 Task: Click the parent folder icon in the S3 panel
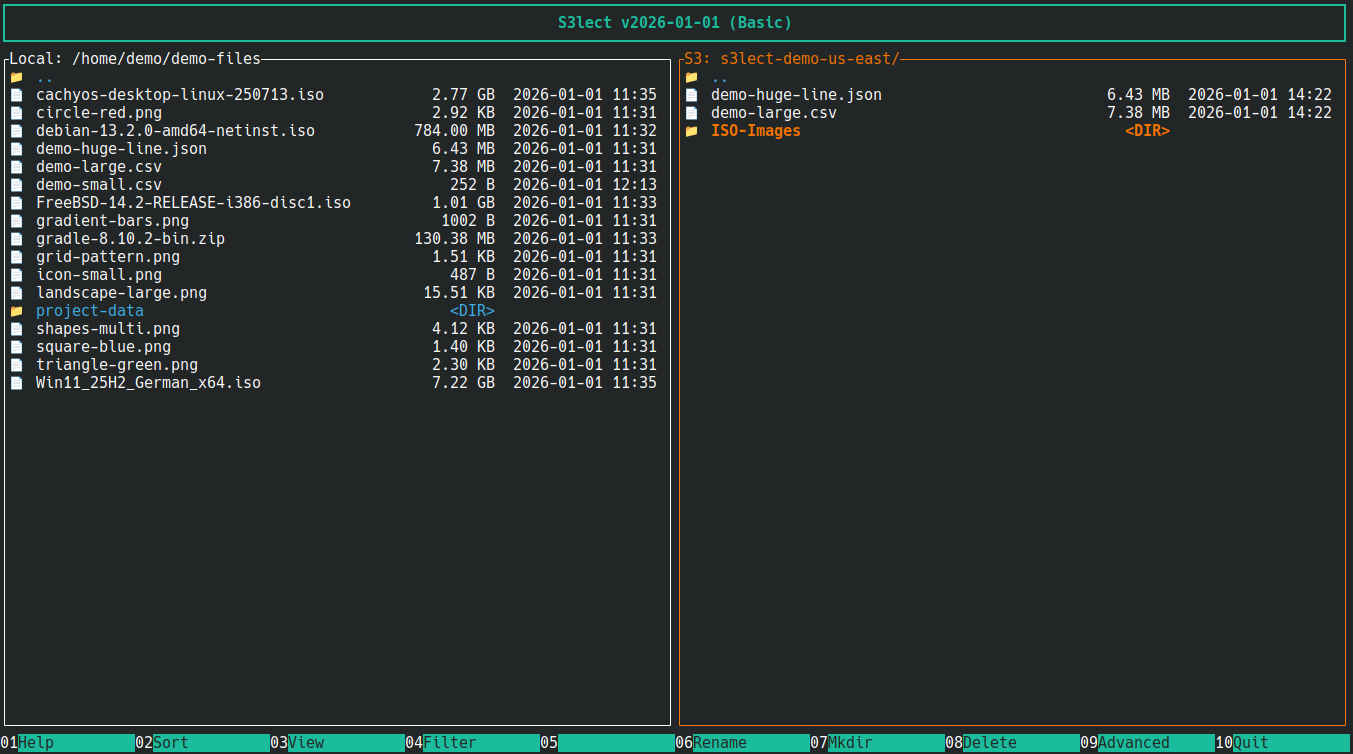(691, 76)
